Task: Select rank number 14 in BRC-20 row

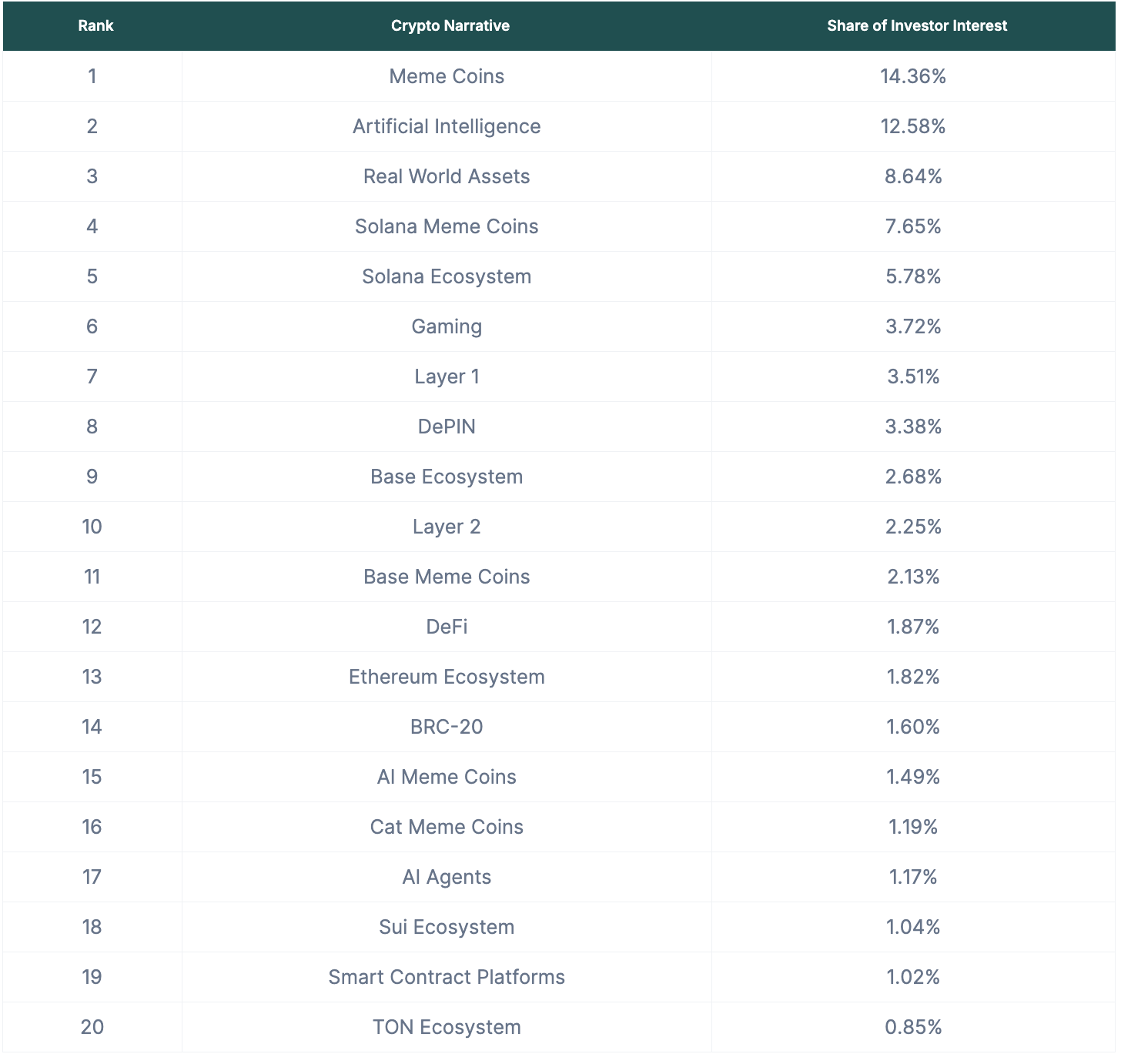Action: (92, 727)
